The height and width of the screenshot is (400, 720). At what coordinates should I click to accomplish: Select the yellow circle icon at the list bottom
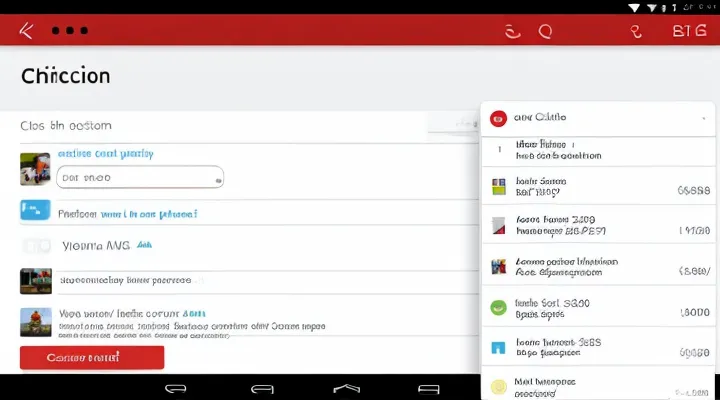[498, 387]
